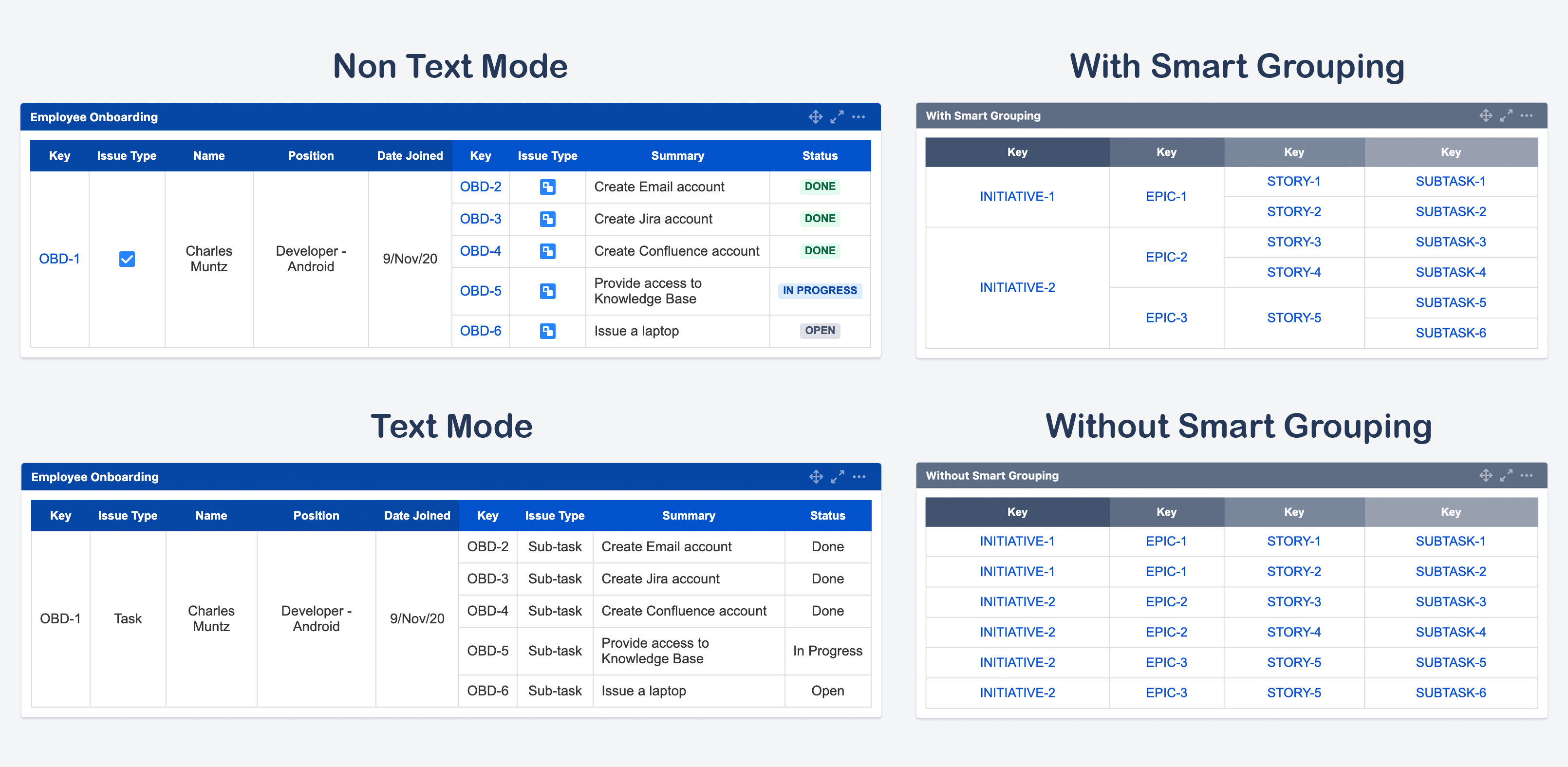Expand the top Employee Onboarding gadget fullscreen
This screenshot has width=1568, height=767.
coord(837,117)
